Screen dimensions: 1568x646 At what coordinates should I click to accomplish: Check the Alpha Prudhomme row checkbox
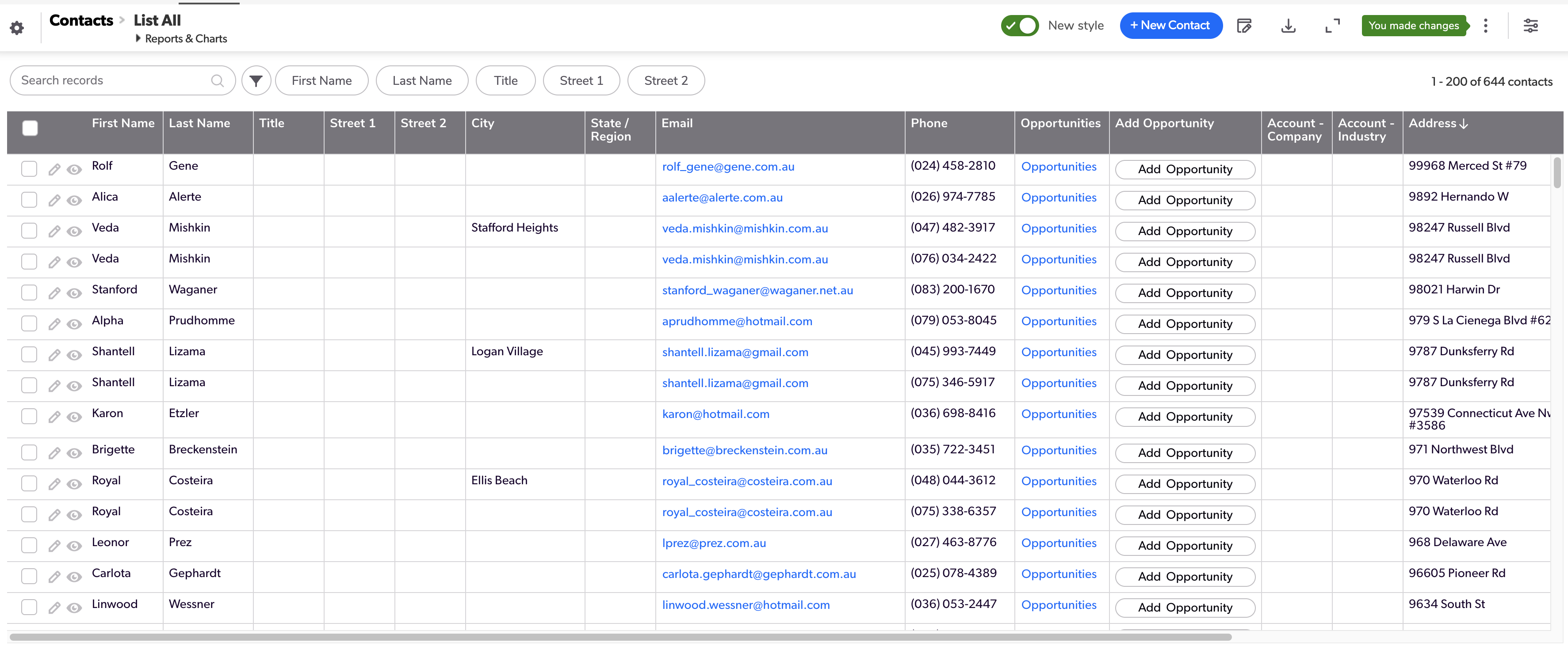point(29,323)
